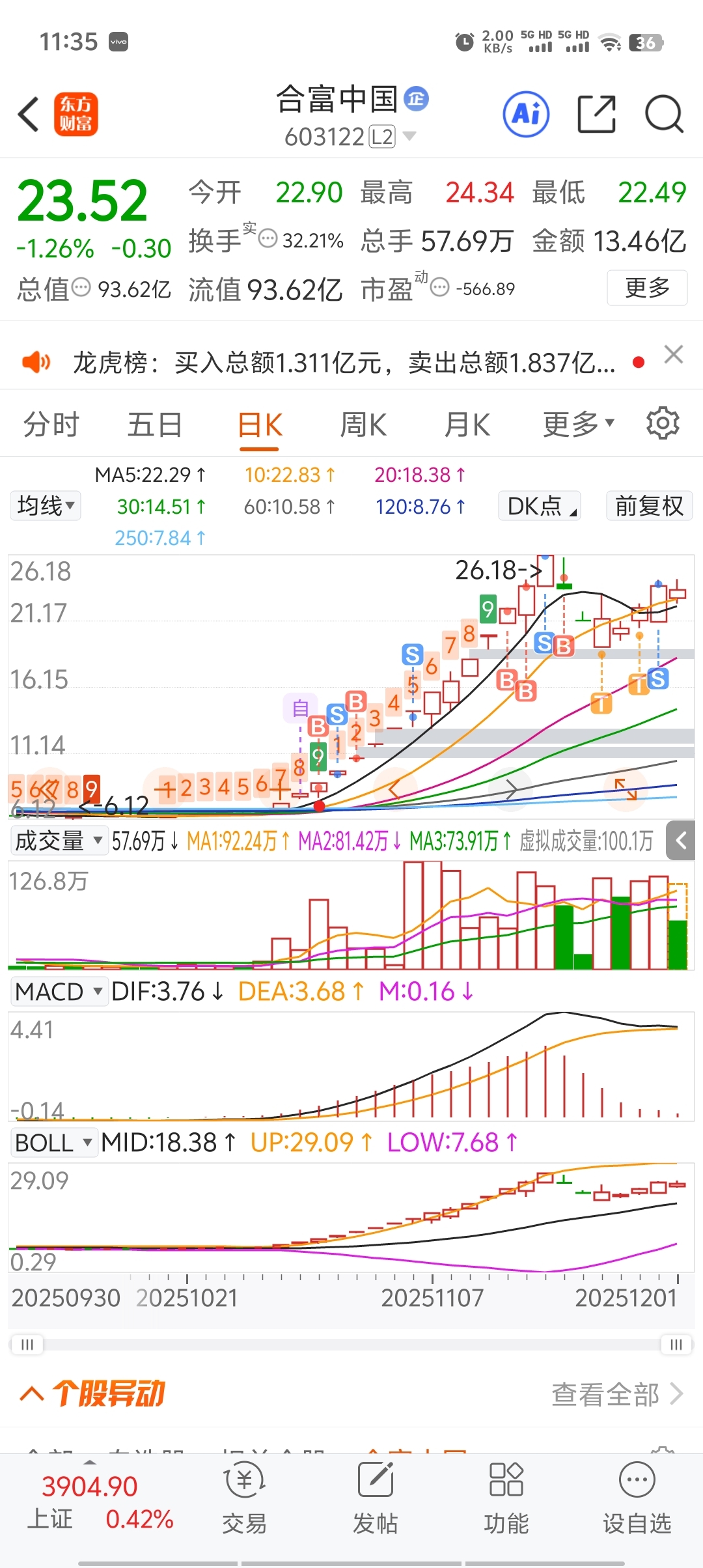Tap the orange speaker announcement icon
Screen dimensions: 703x1568
[36, 361]
